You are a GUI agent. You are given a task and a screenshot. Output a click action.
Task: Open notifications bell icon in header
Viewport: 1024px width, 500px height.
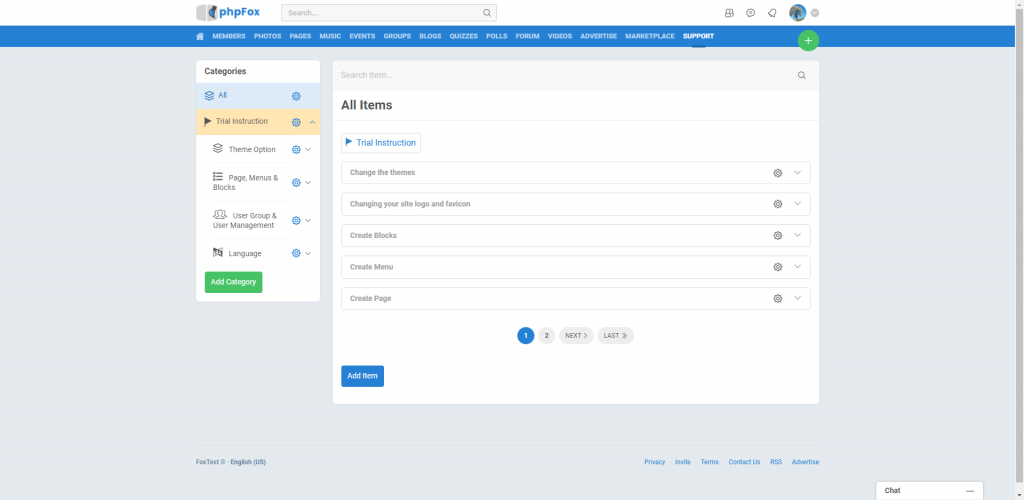coord(772,12)
